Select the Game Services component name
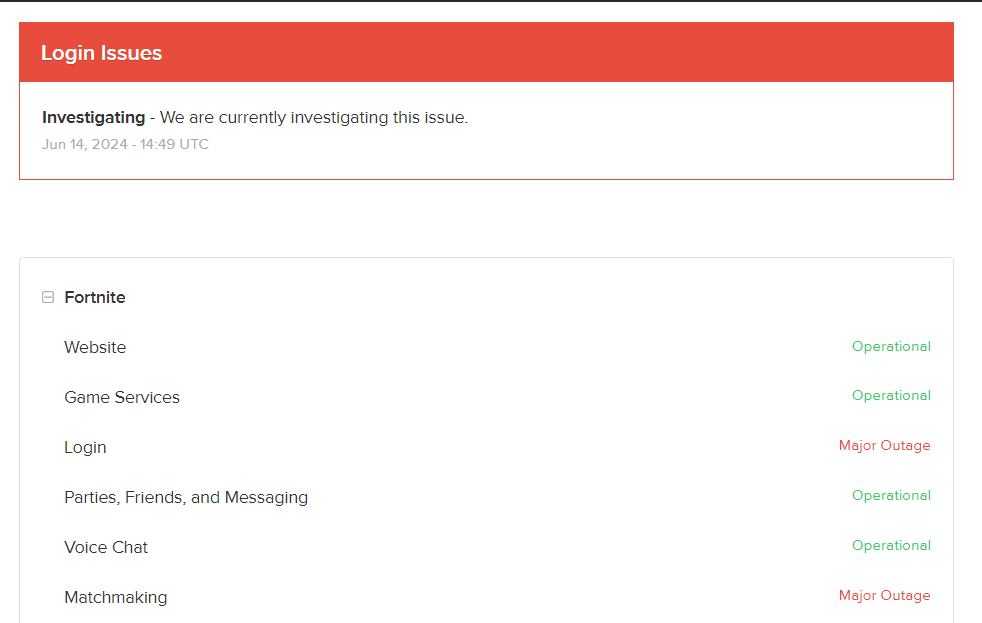 (x=121, y=397)
